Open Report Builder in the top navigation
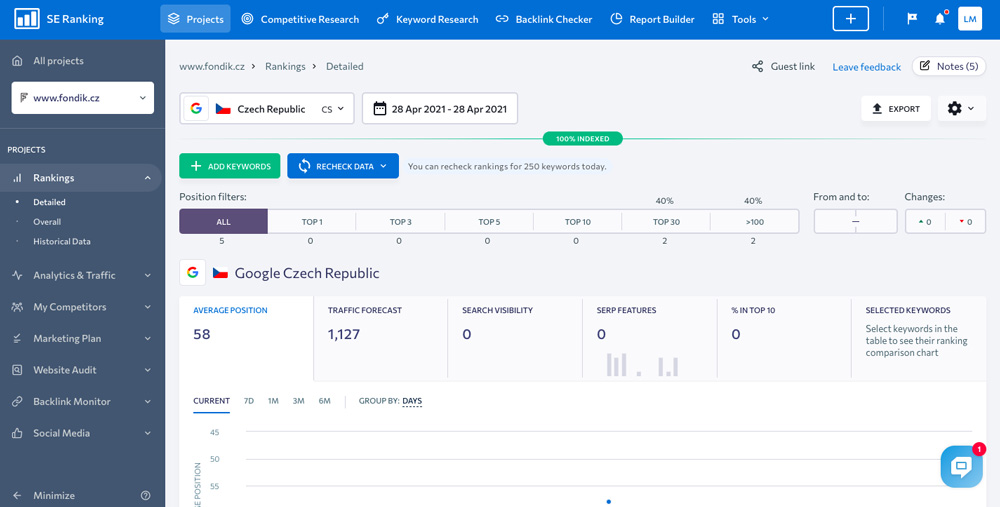This screenshot has height=507, width=1000. pos(652,19)
